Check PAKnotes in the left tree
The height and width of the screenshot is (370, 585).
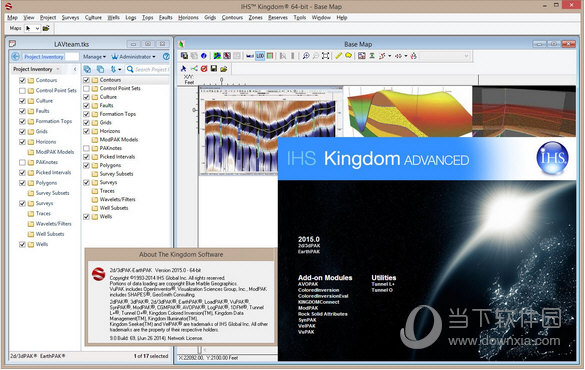pyautogui.click(x=22, y=162)
